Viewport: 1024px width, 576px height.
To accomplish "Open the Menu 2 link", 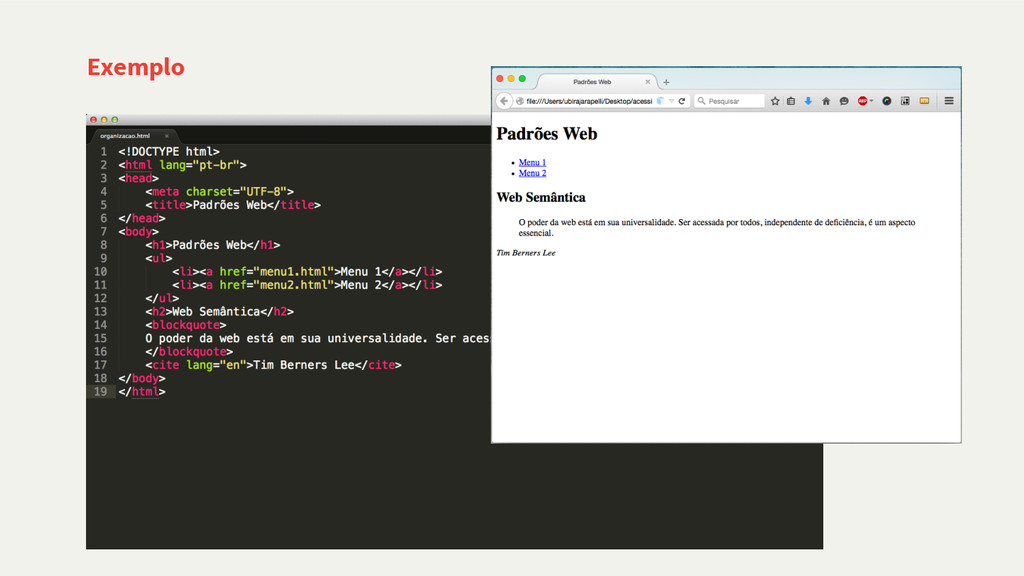I will (532, 173).
